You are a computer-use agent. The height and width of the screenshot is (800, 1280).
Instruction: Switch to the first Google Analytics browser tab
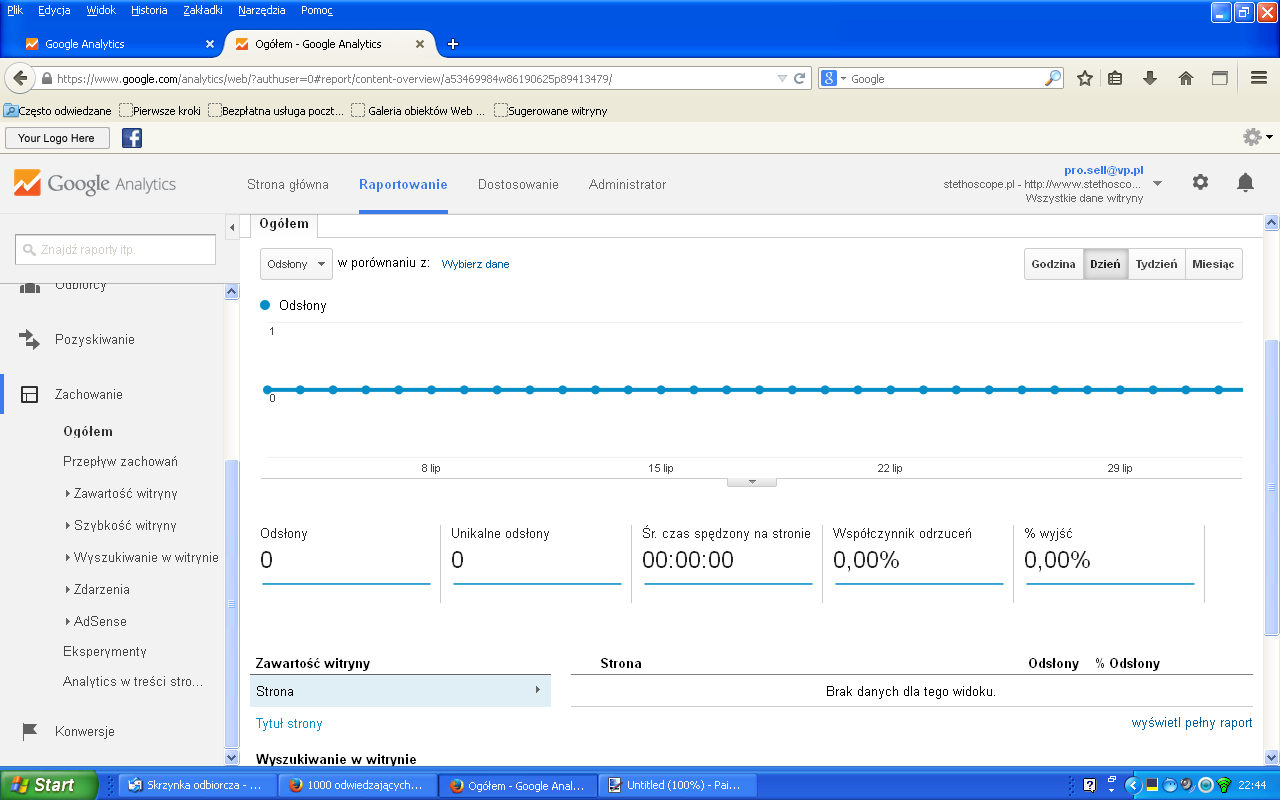click(119, 44)
